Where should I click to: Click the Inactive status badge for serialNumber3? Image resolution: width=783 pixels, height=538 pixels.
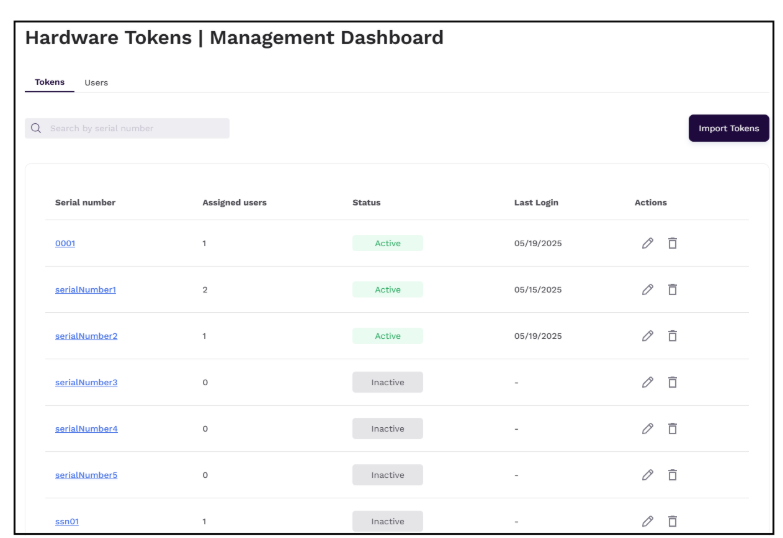tap(387, 382)
